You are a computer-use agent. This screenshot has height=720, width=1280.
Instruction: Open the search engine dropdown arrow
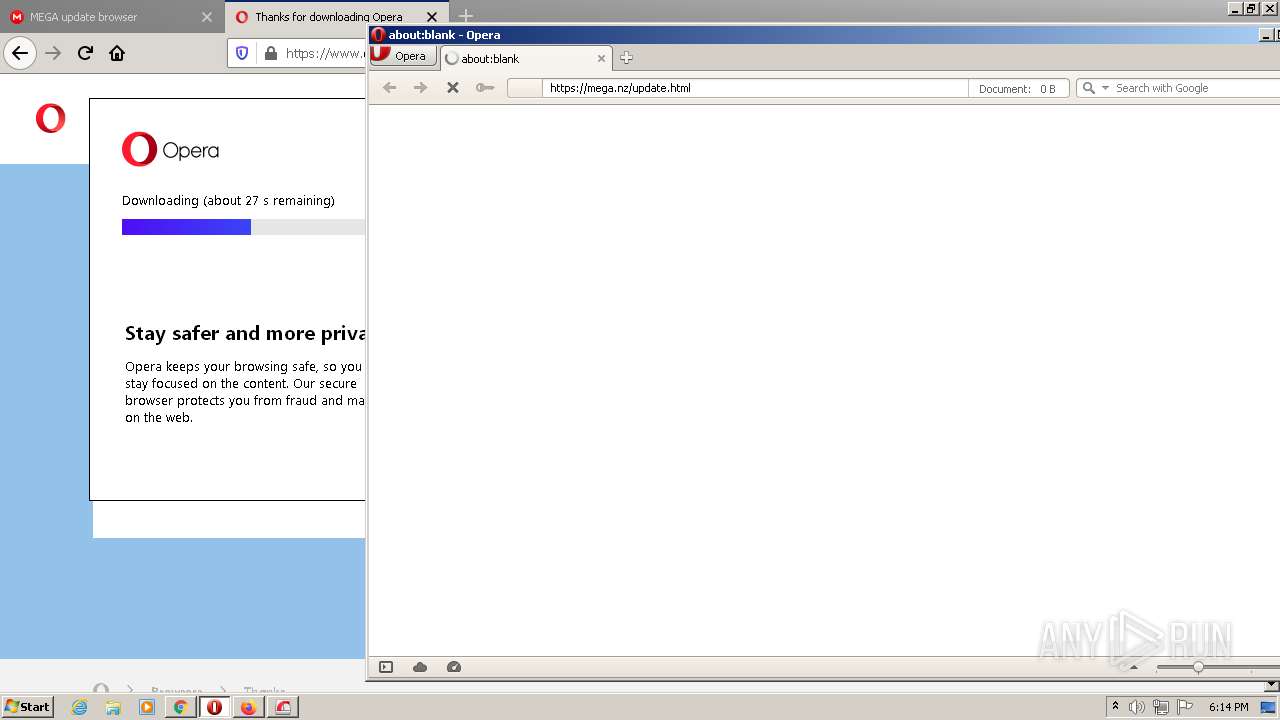point(1105,88)
